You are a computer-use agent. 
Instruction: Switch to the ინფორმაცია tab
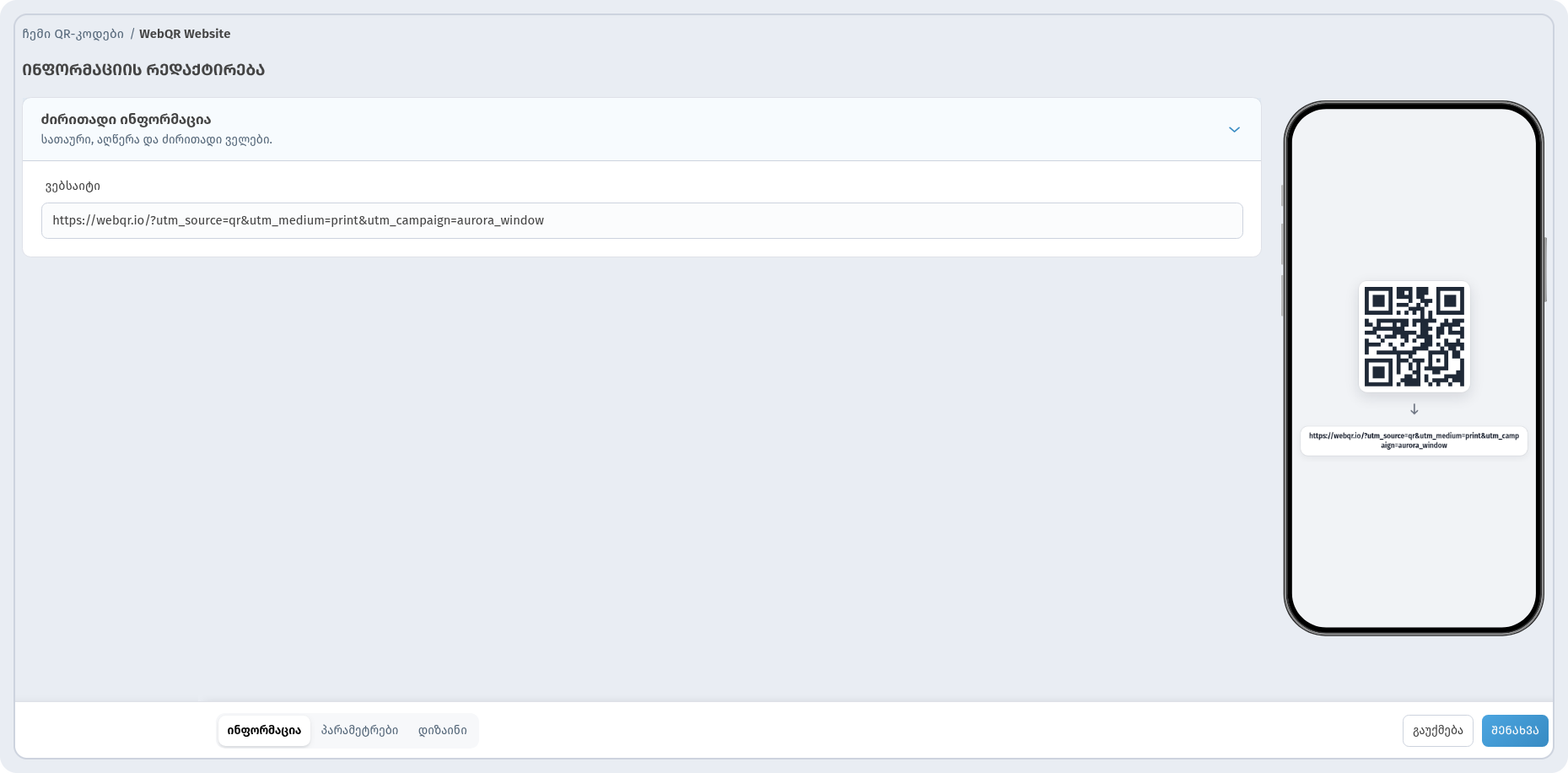264,731
